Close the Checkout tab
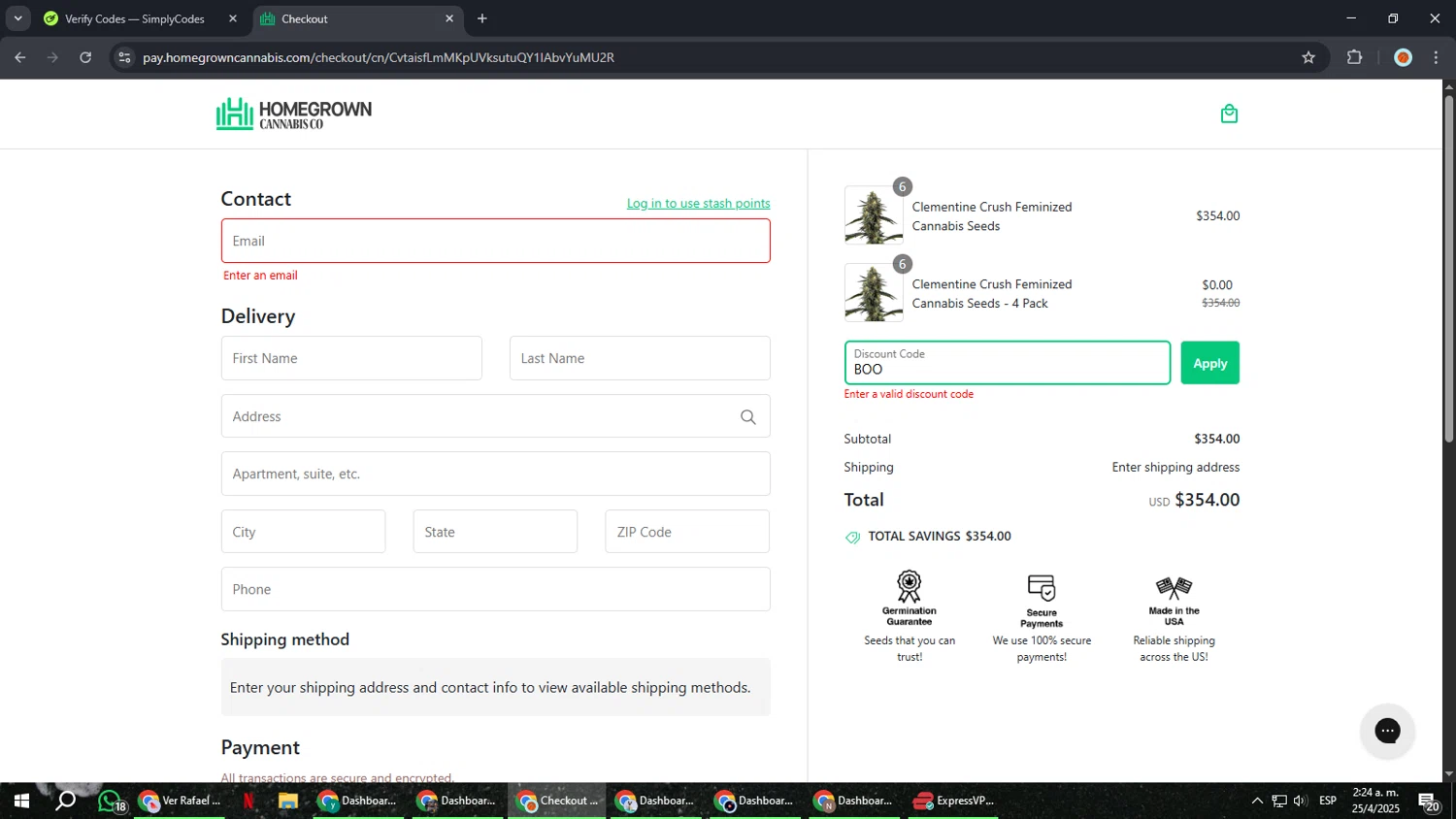The width and height of the screenshot is (1456, 819). tap(449, 18)
